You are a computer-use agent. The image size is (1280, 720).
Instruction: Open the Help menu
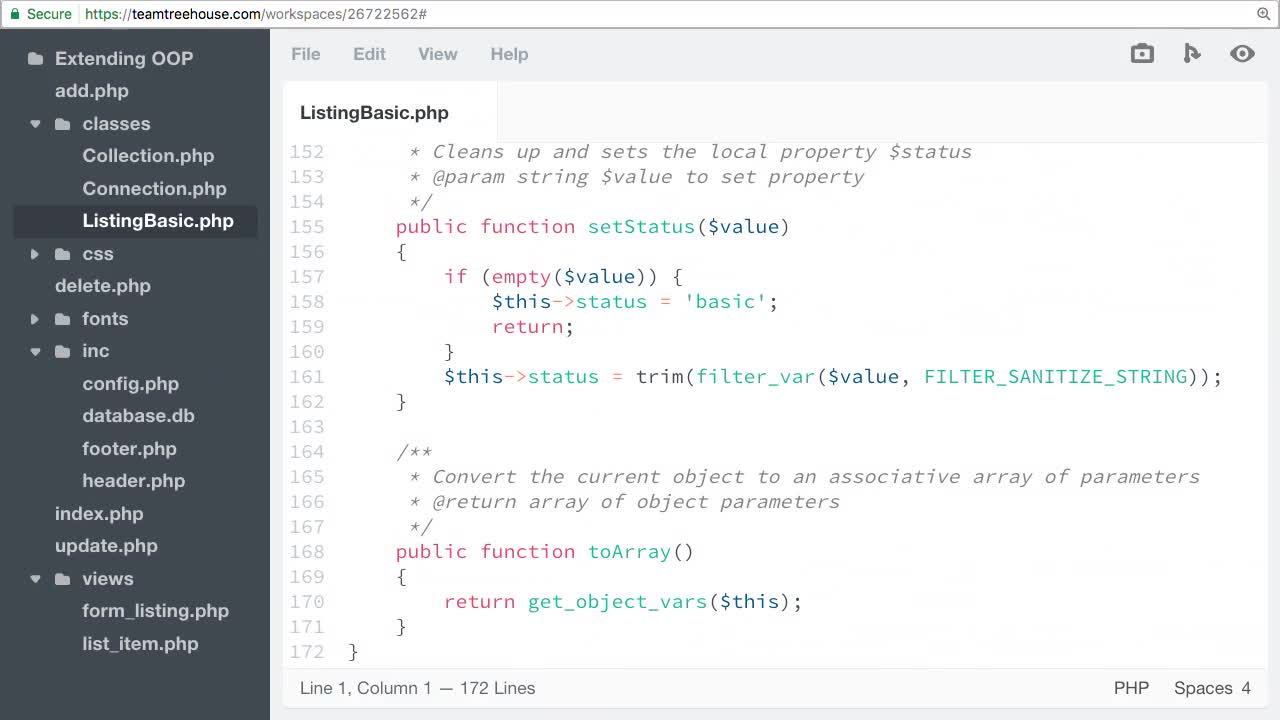(509, 54)
